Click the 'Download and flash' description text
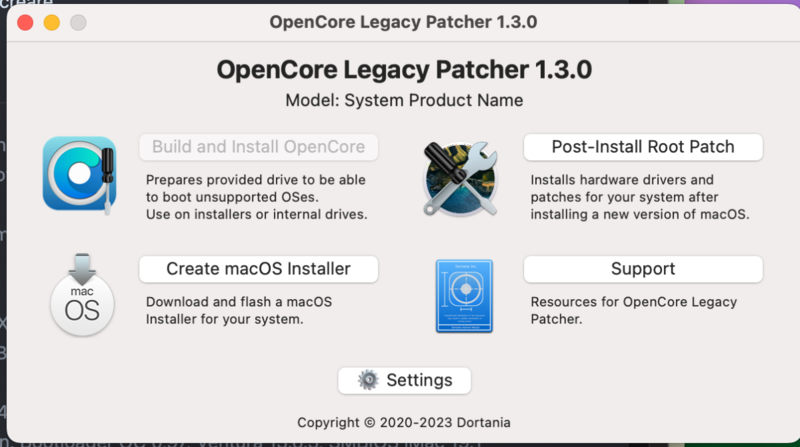 pos(238,302)
